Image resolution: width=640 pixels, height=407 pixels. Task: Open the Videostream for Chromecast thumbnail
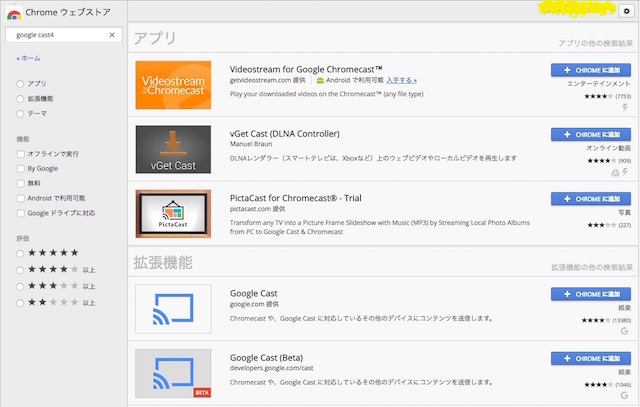pos(173,85)
